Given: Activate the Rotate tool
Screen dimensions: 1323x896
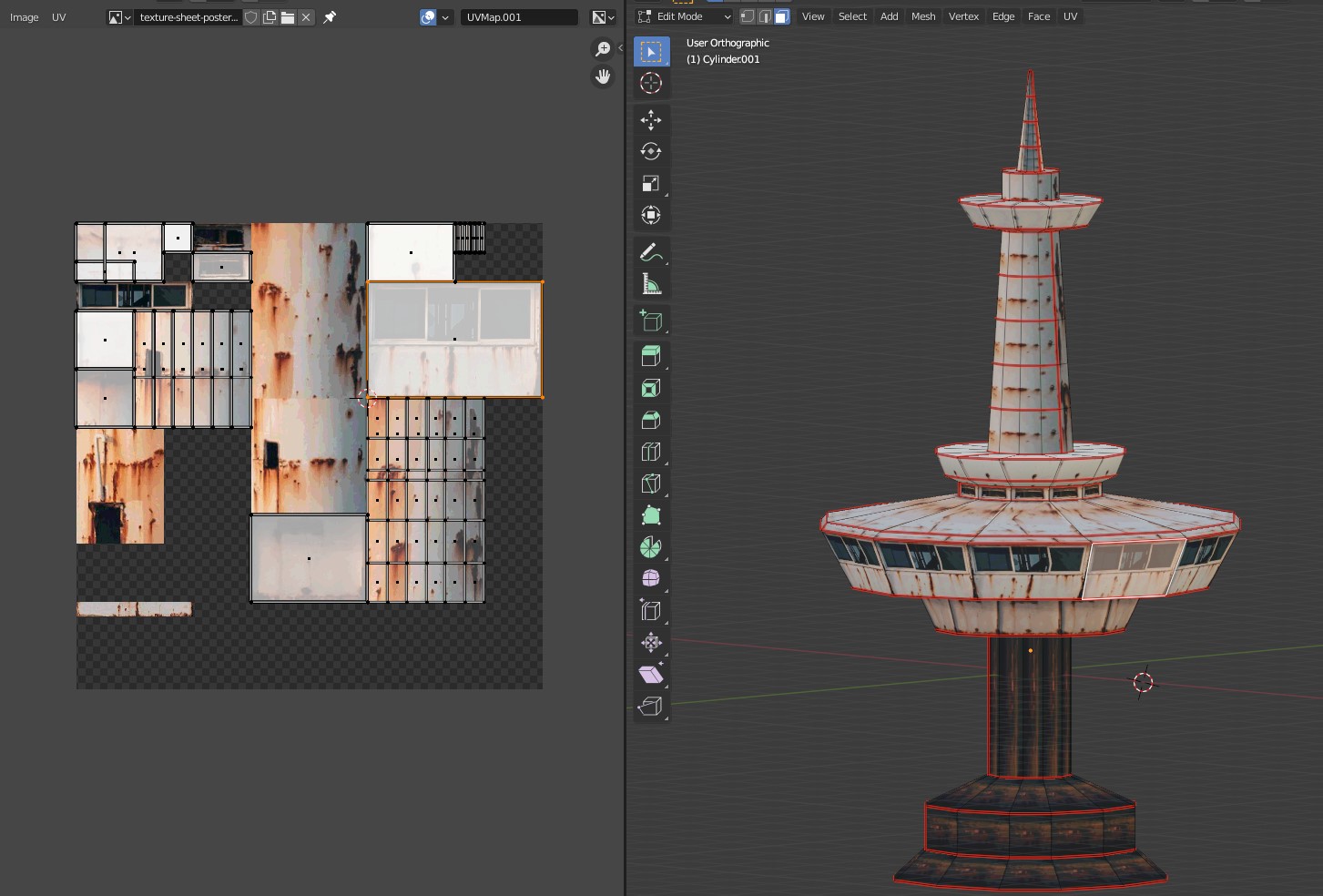Looking at the screenshot, I should pyautogui.click(x=650, y=152).
